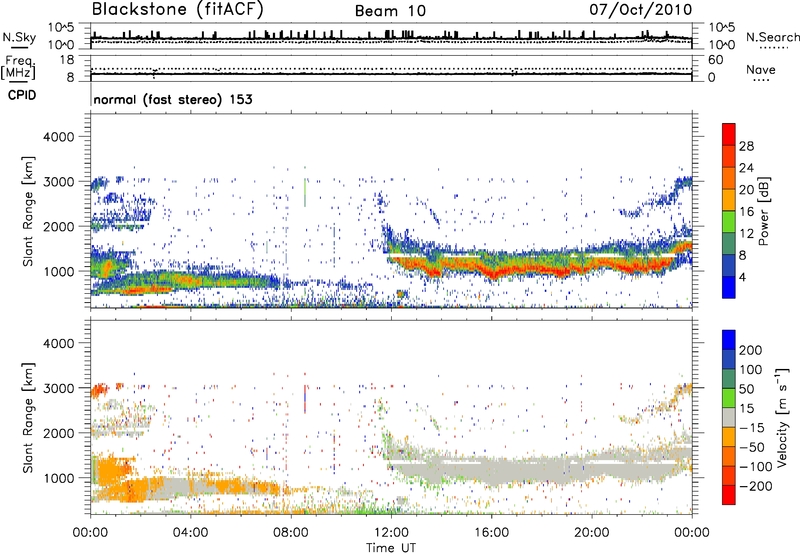The image size is (800, 554).
Task: Click the "-100" label on Velocity colorbar
Action: [x=756, y=467]
